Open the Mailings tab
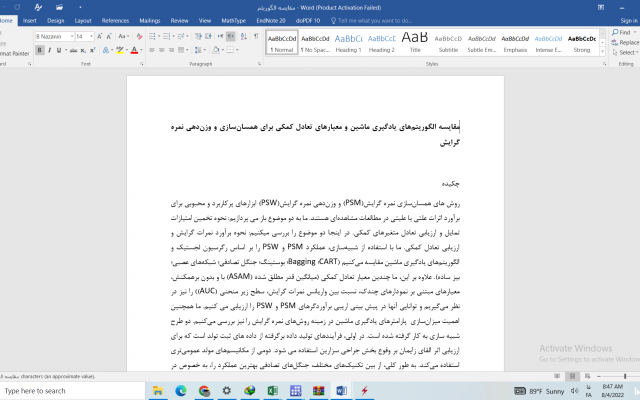 [150, 20]
